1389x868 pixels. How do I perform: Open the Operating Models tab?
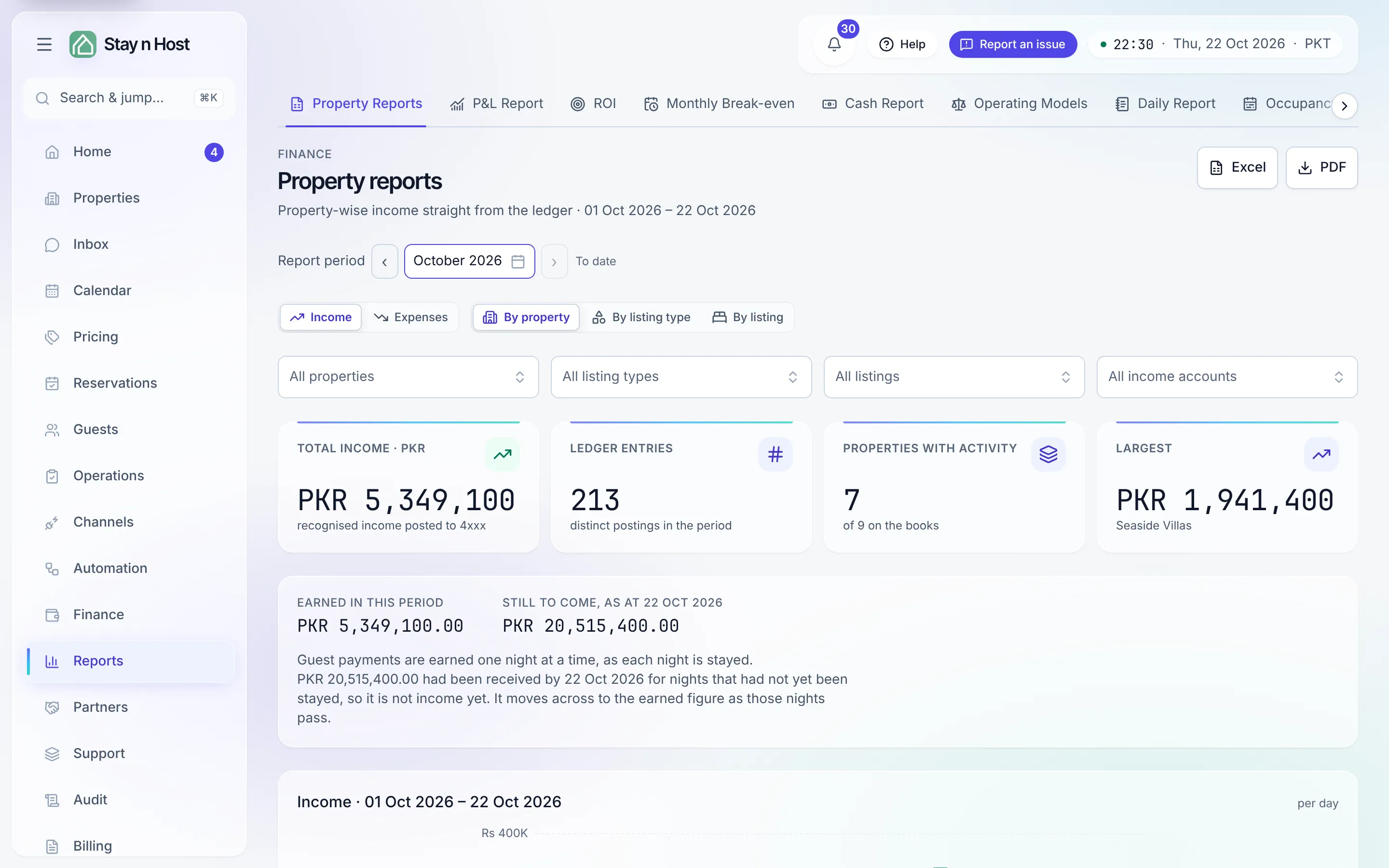click(1020, 104)
